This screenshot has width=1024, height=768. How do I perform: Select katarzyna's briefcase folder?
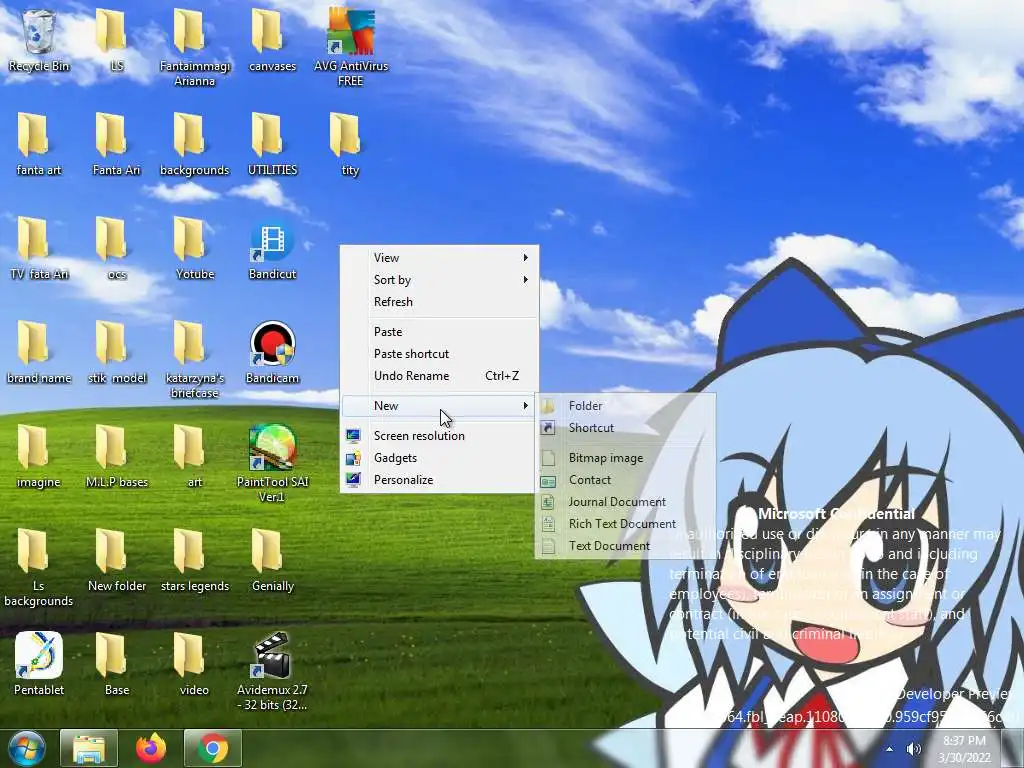pos(195,359)
